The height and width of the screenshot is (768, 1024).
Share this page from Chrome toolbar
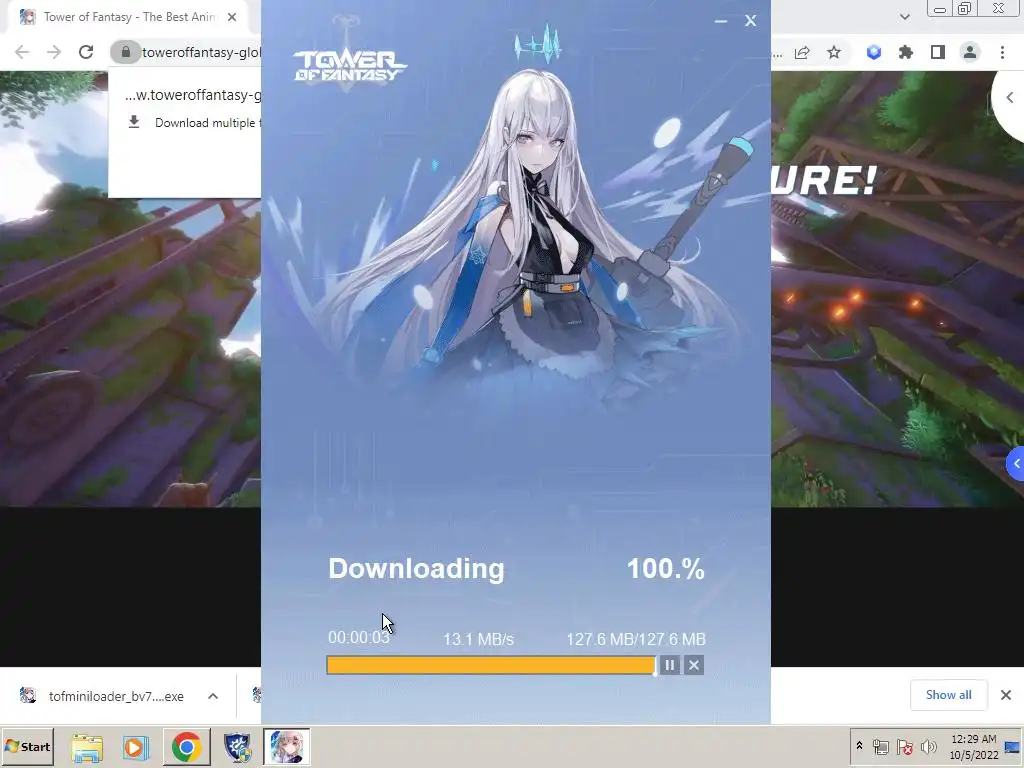[802, 52]
